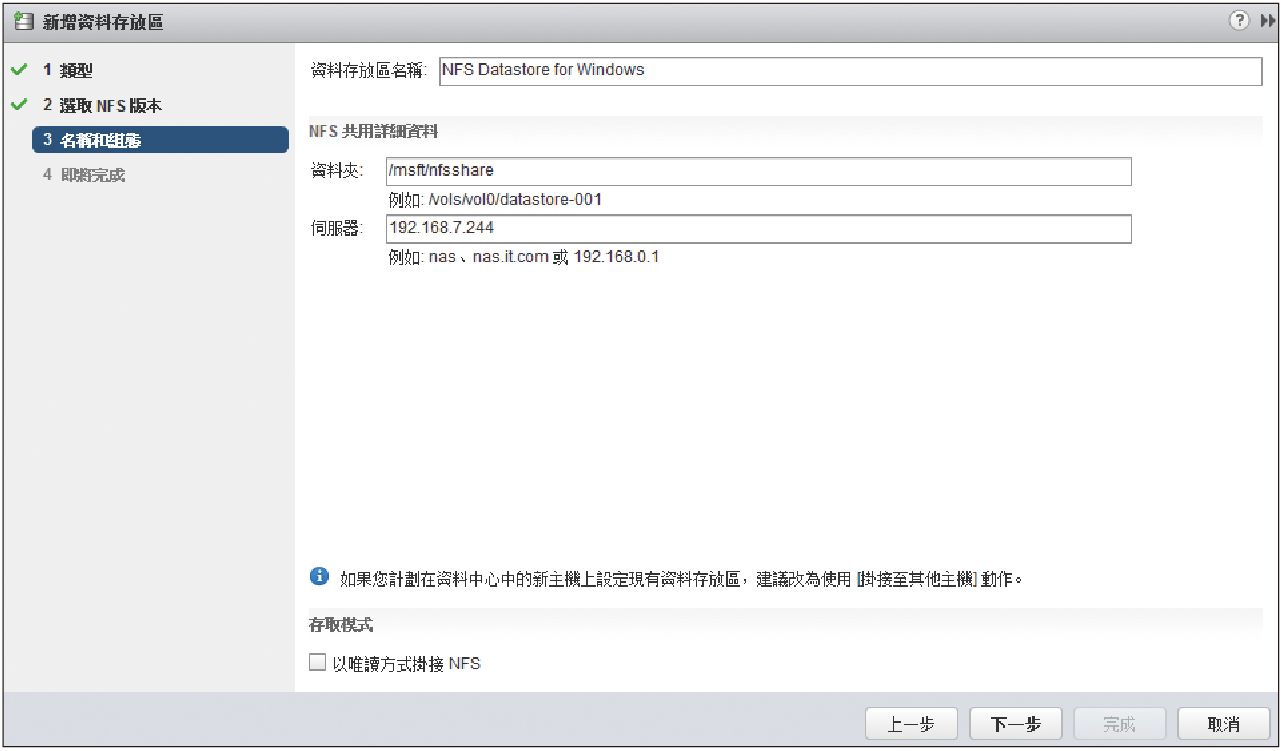Click the 完成 button
This screenshot has width=1283, height=751.
1119,724
